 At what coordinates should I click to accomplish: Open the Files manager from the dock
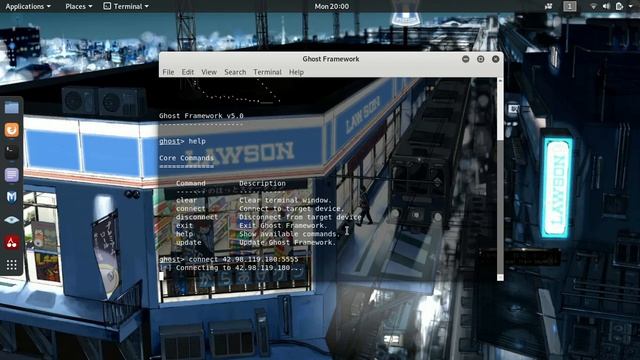coord(11,108)
